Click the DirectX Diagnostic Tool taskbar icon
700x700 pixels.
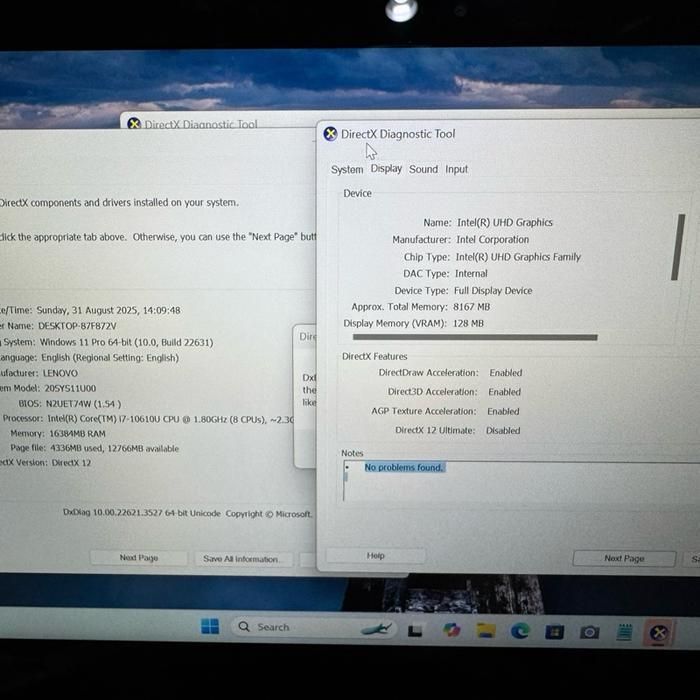pos(658,632)
